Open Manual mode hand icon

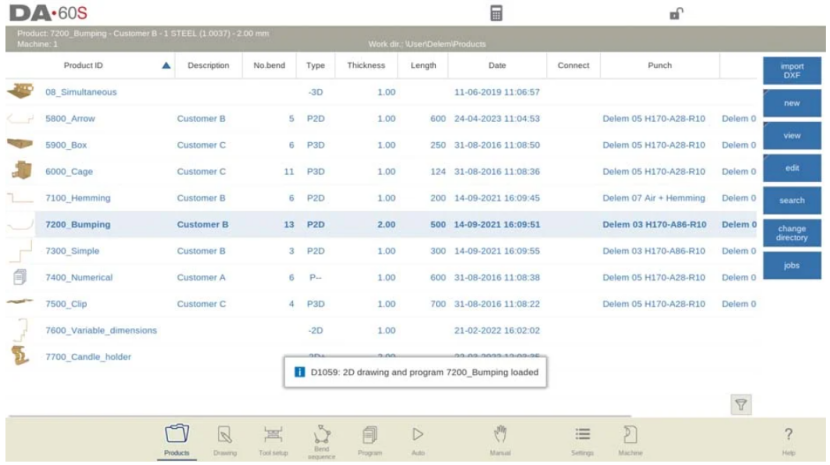[501, 439]
